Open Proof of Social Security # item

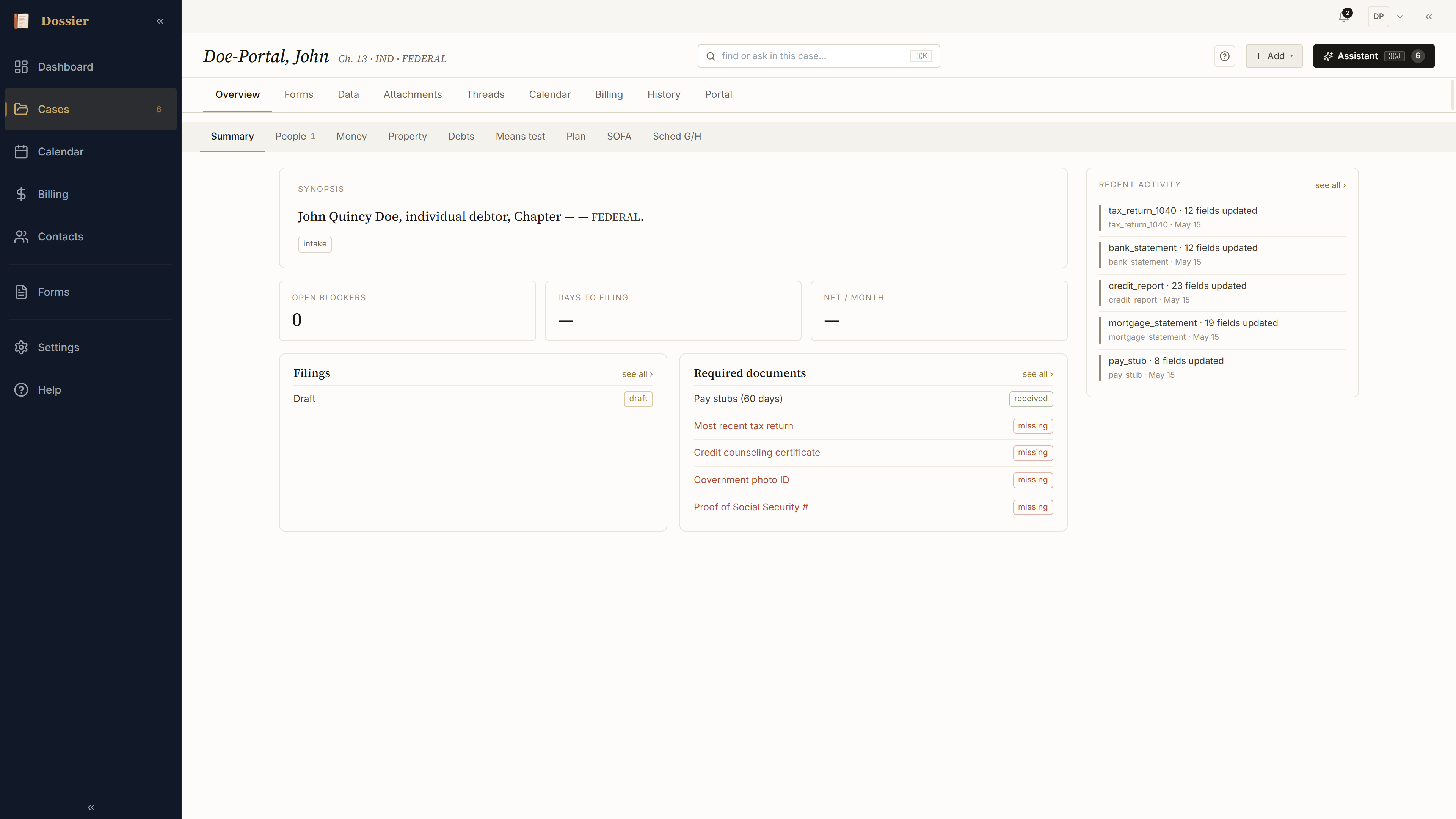point(873,507)
